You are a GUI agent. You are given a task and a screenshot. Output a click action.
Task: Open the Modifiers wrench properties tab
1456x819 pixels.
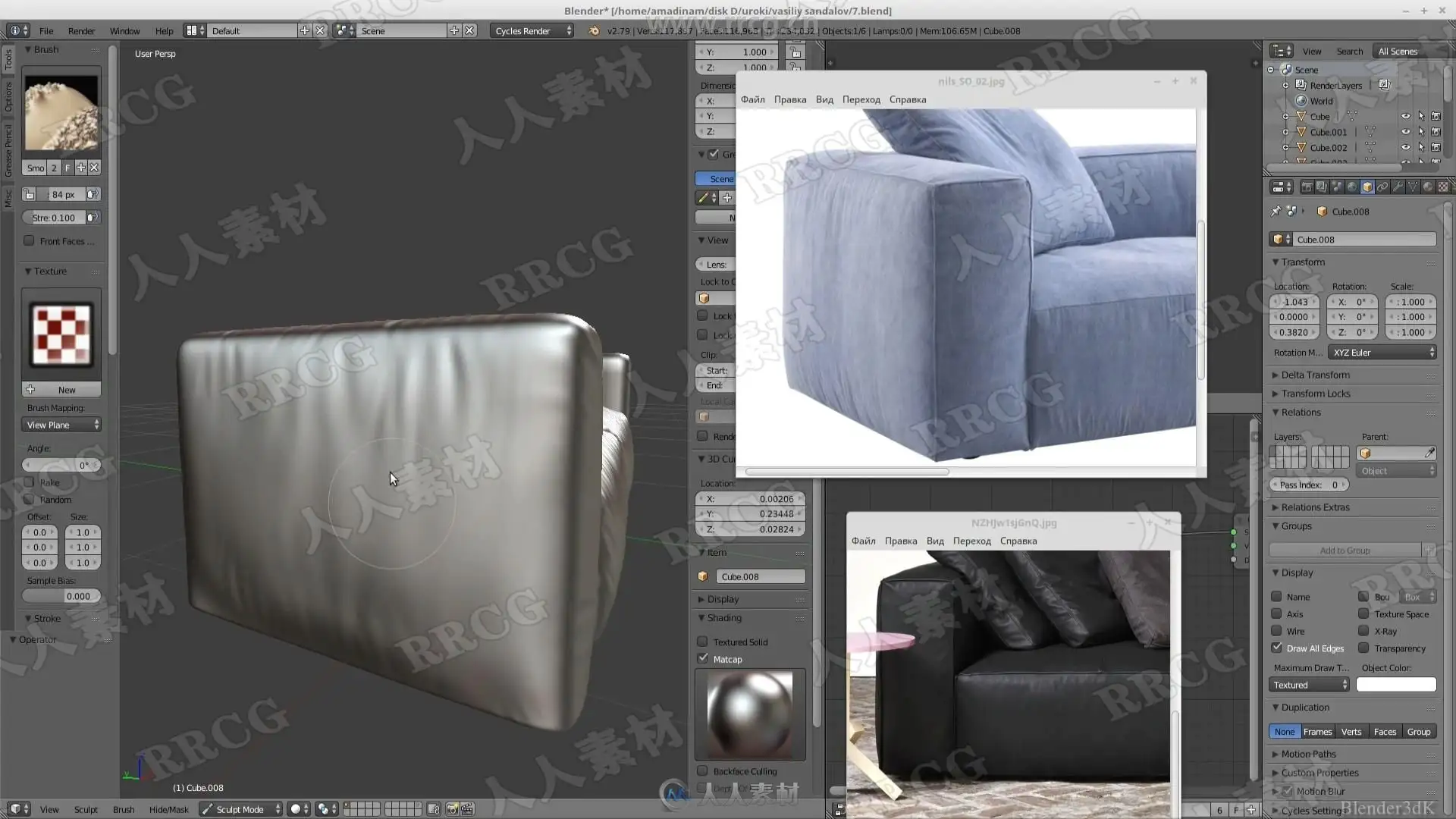tap(1398, 187)
